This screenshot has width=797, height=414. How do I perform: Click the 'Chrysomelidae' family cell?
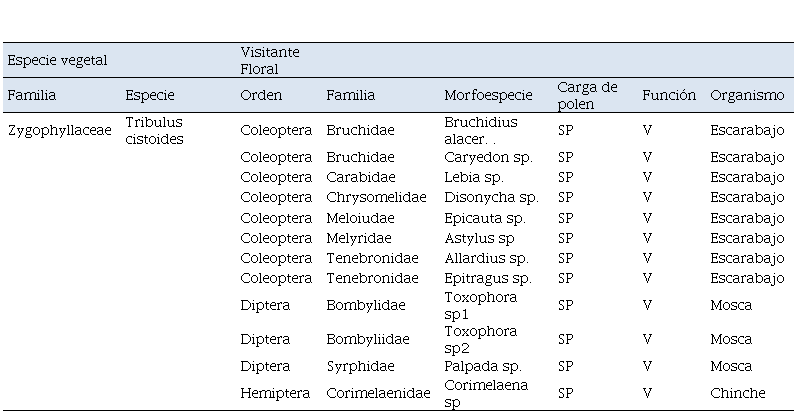[x=376, y=197]
